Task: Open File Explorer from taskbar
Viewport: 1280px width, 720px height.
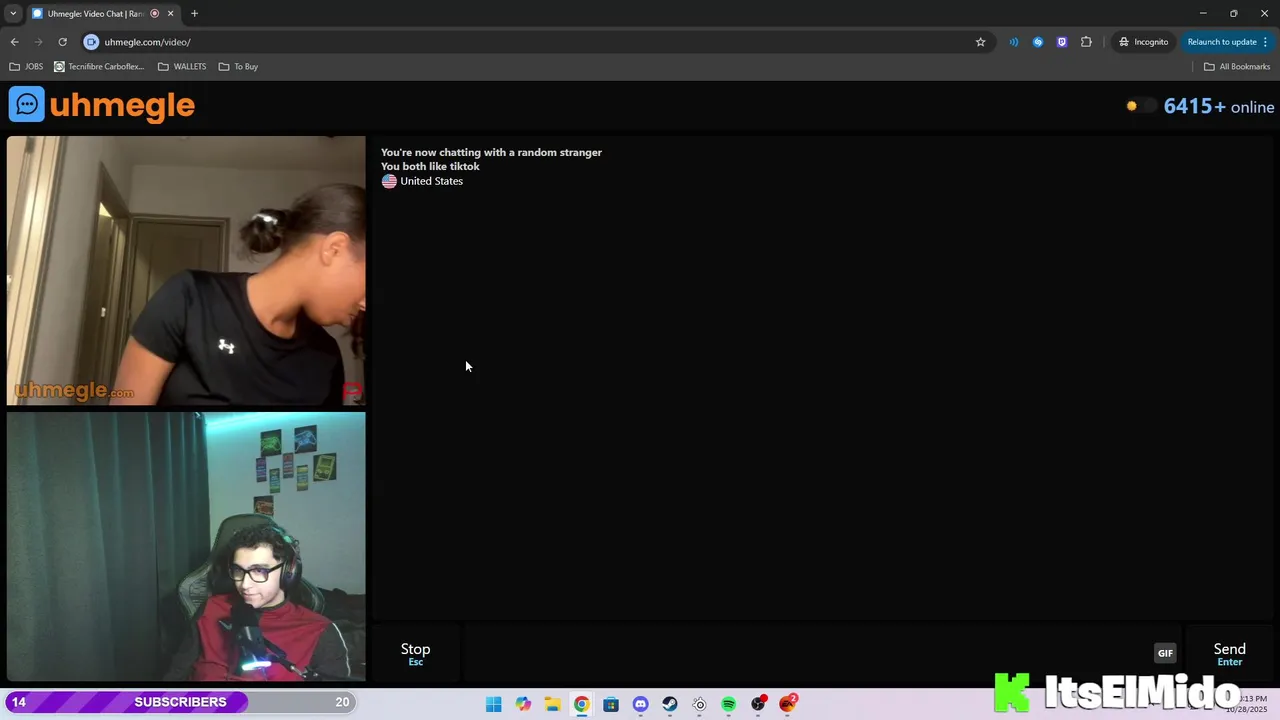Action: click(552, 704)
